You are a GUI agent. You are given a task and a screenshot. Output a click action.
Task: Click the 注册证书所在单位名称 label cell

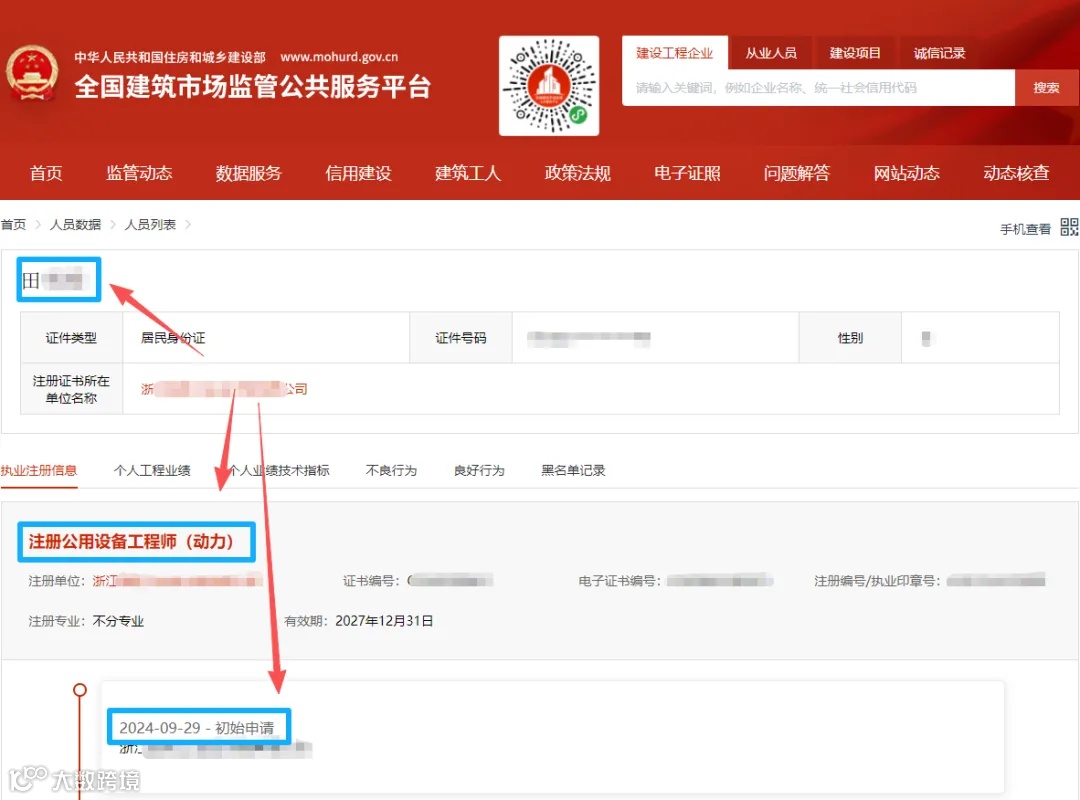(x=71, y=389)
